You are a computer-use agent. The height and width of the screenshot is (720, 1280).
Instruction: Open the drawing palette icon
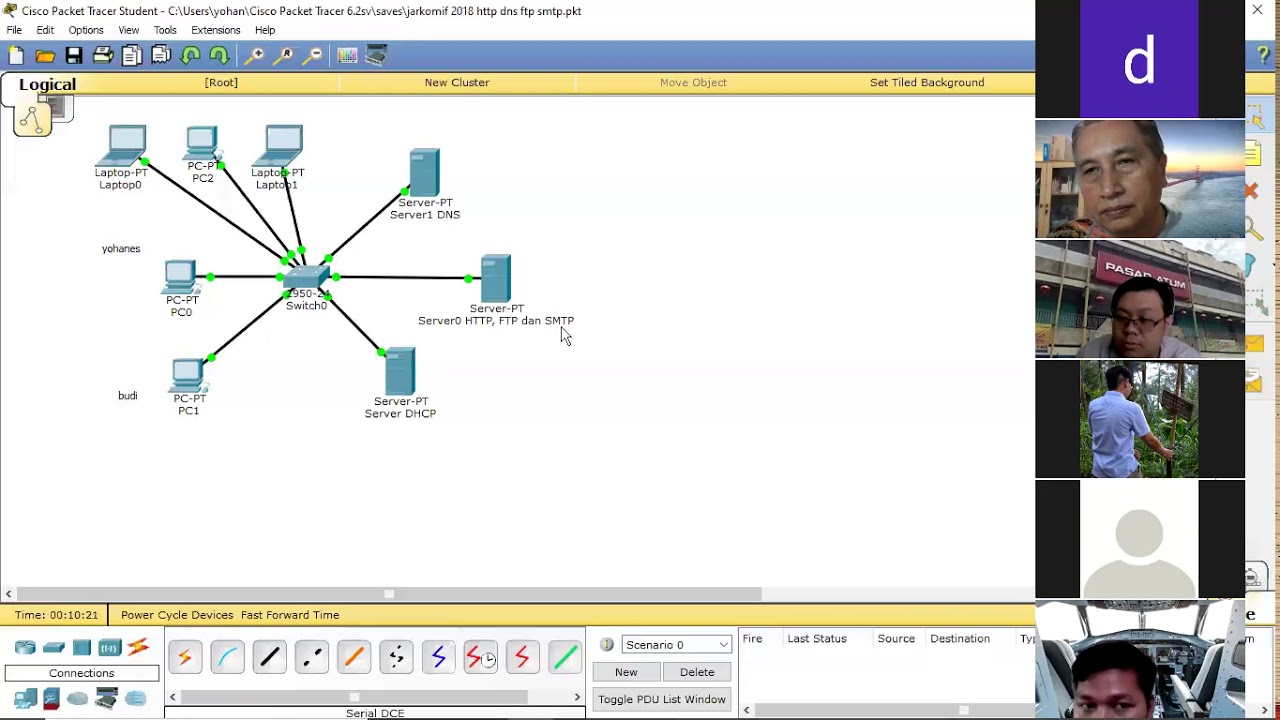(347, 56)
